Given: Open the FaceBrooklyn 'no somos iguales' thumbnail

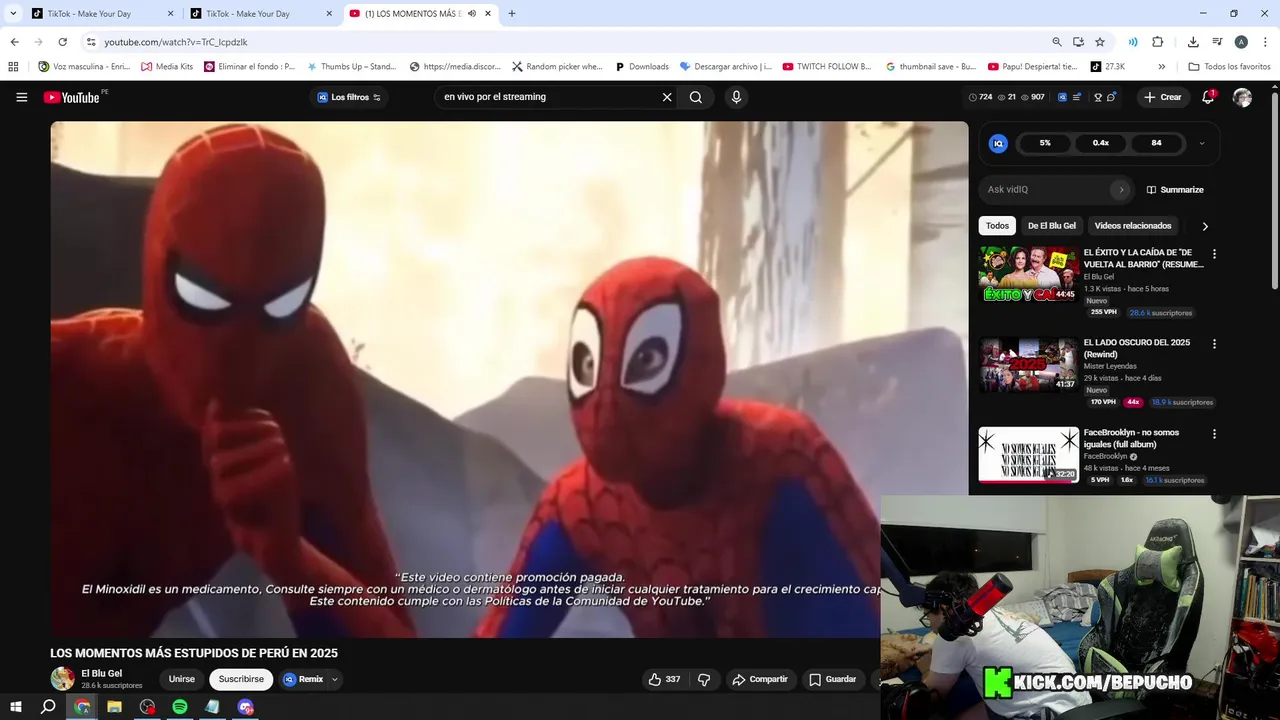Looking at the screenshot, I should (1028, 455).
